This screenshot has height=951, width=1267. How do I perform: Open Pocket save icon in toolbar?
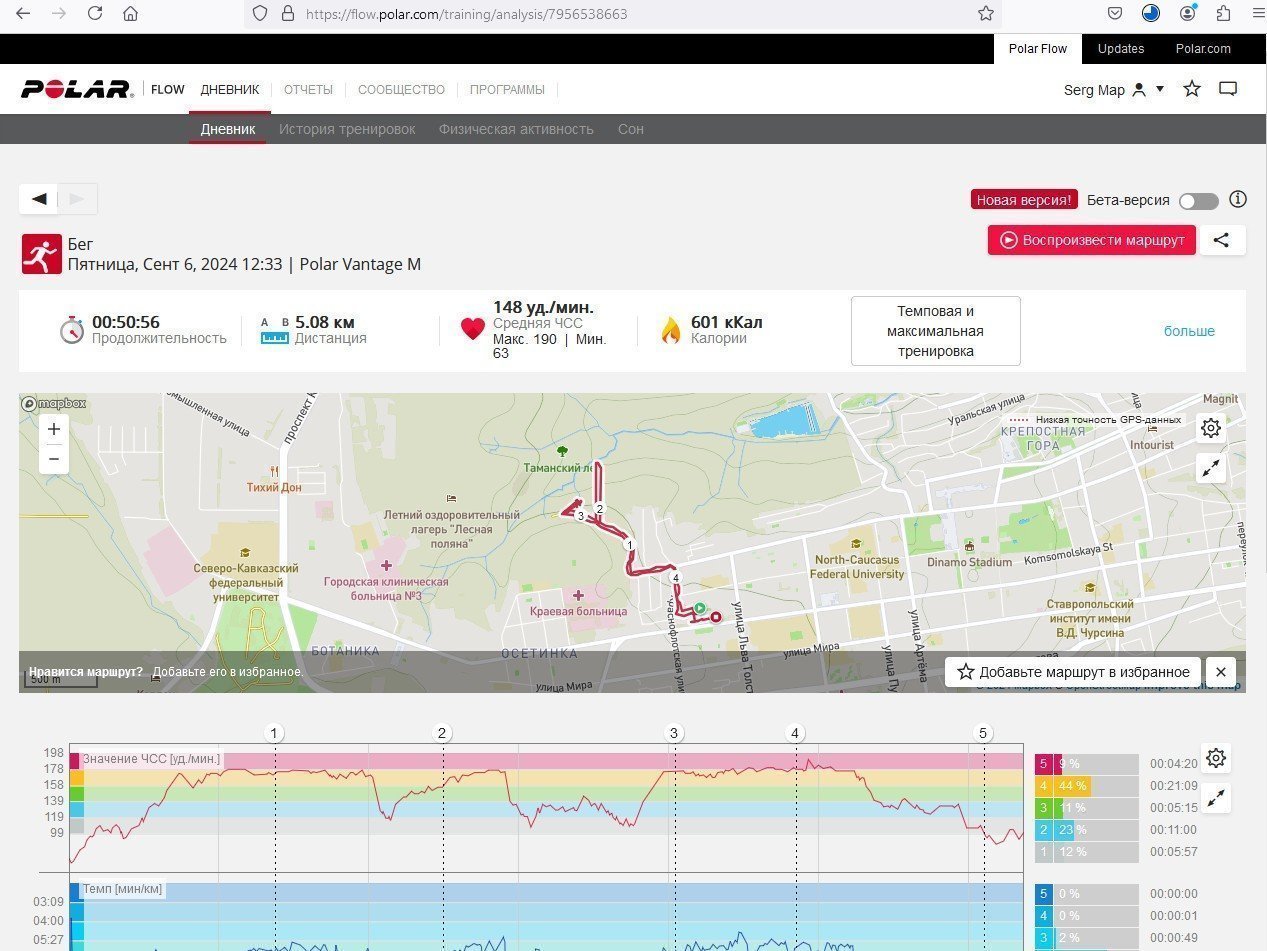tap(1115, 14)
